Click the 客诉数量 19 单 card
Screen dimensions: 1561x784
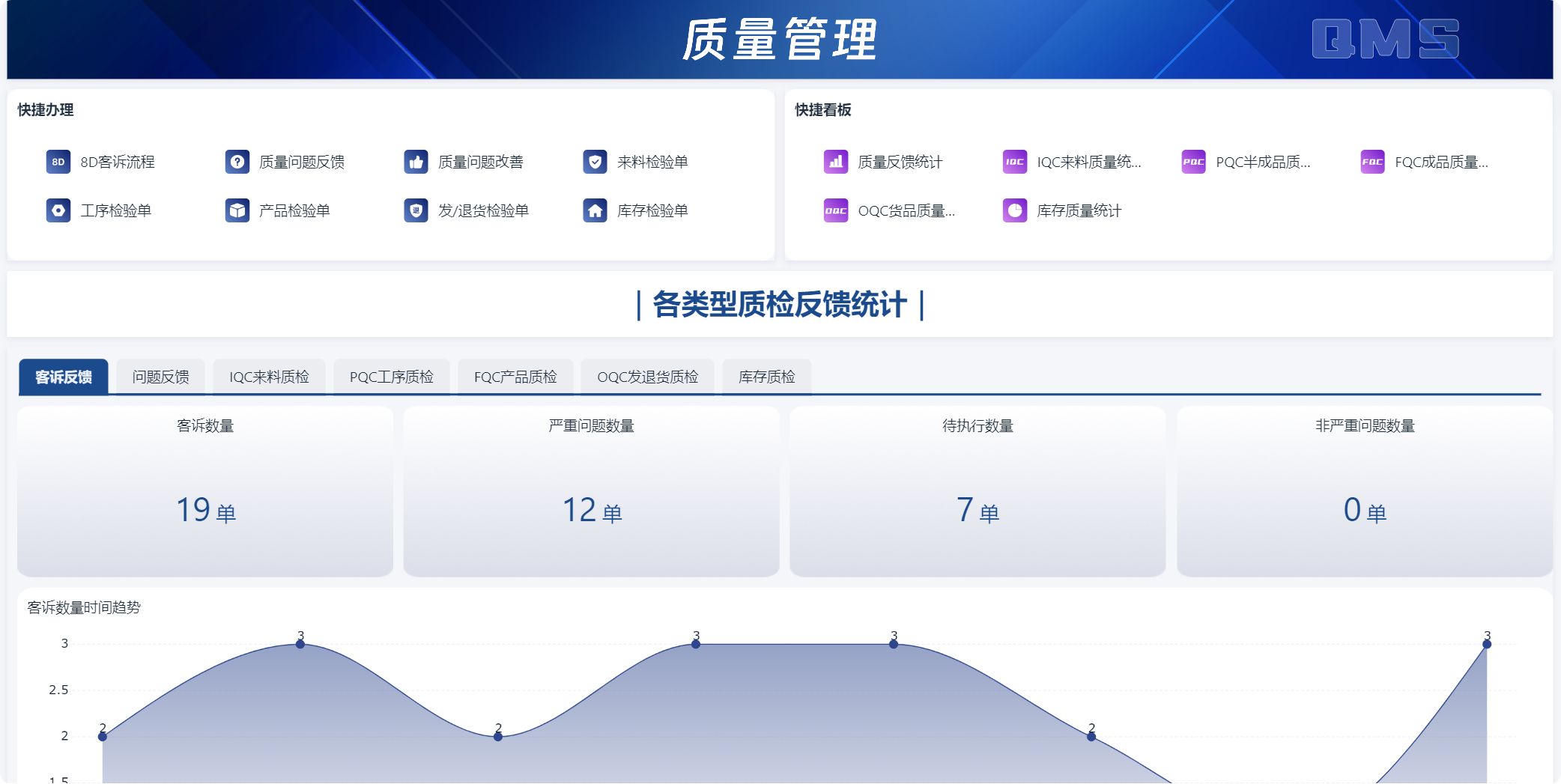(x=205, y=491)
